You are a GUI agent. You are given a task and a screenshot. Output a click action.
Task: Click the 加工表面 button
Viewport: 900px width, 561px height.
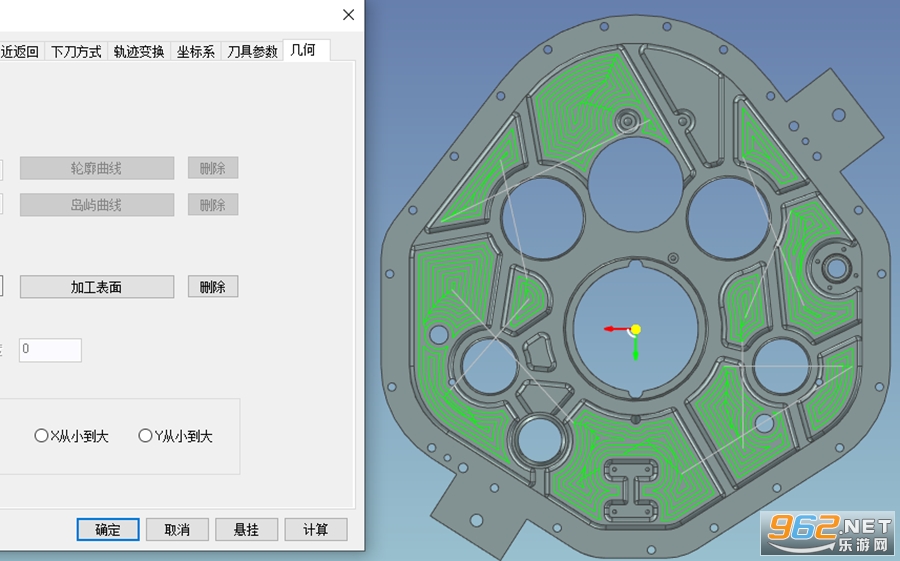[97, 287]
